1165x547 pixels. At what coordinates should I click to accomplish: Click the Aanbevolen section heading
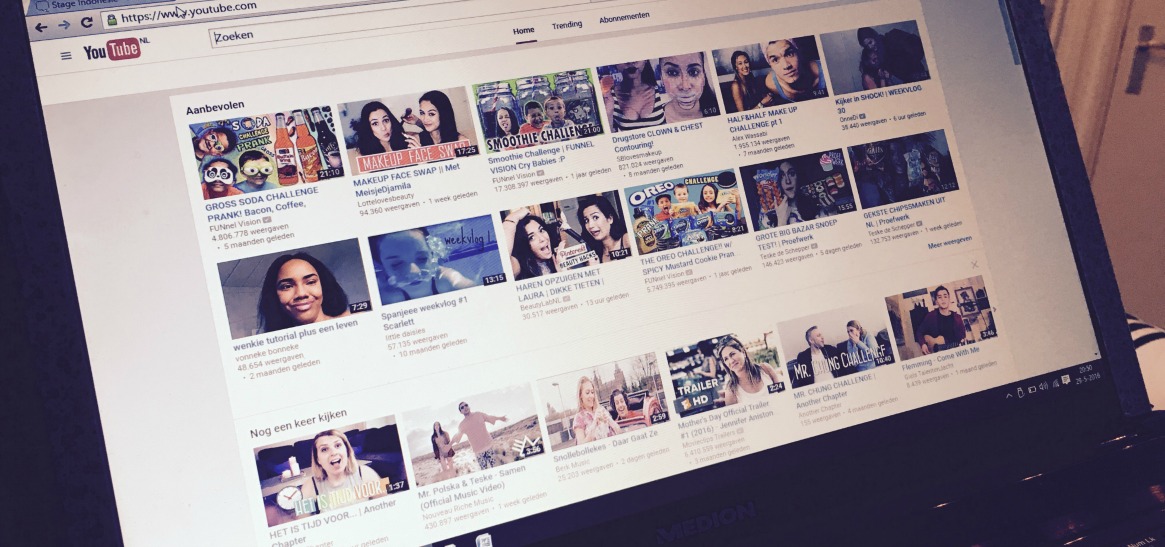click(x=215, y=109)
